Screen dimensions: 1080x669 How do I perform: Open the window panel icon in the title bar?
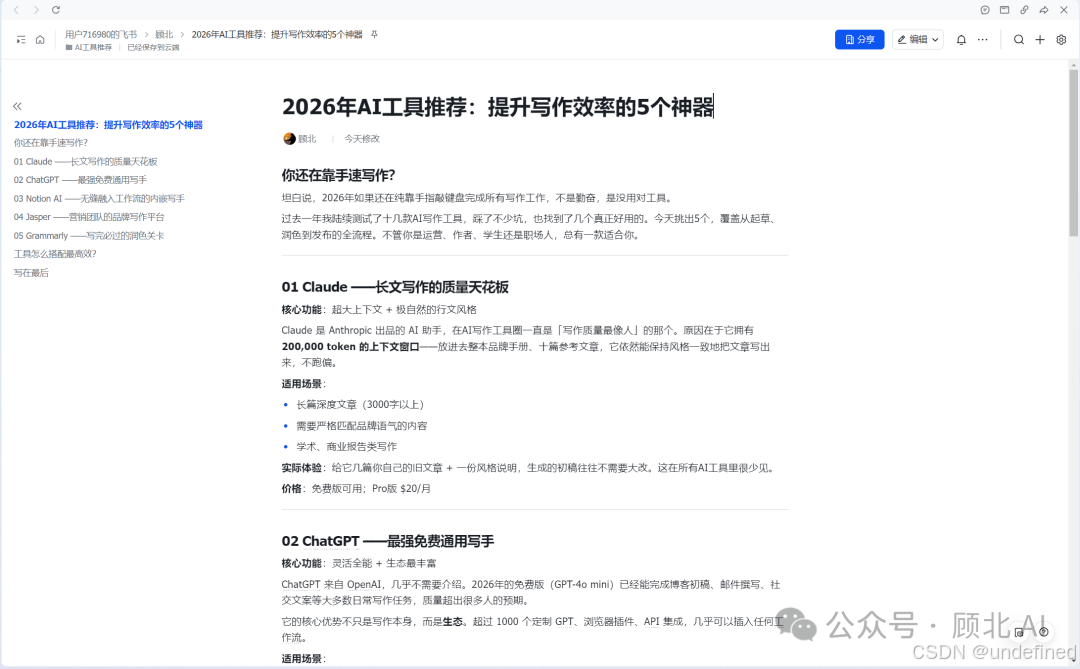pyautogui.click(x=1004, y=10)
